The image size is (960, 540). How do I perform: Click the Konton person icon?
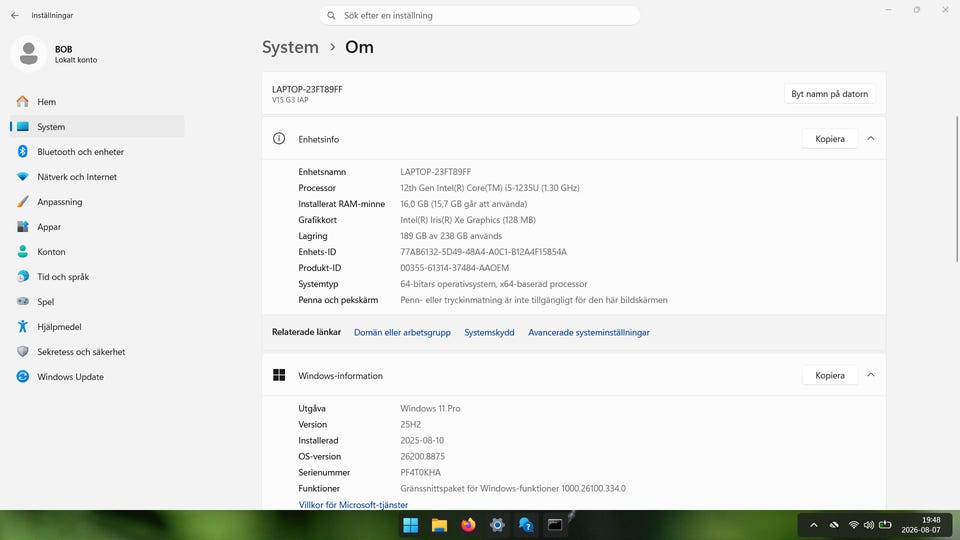click(23, 252)
